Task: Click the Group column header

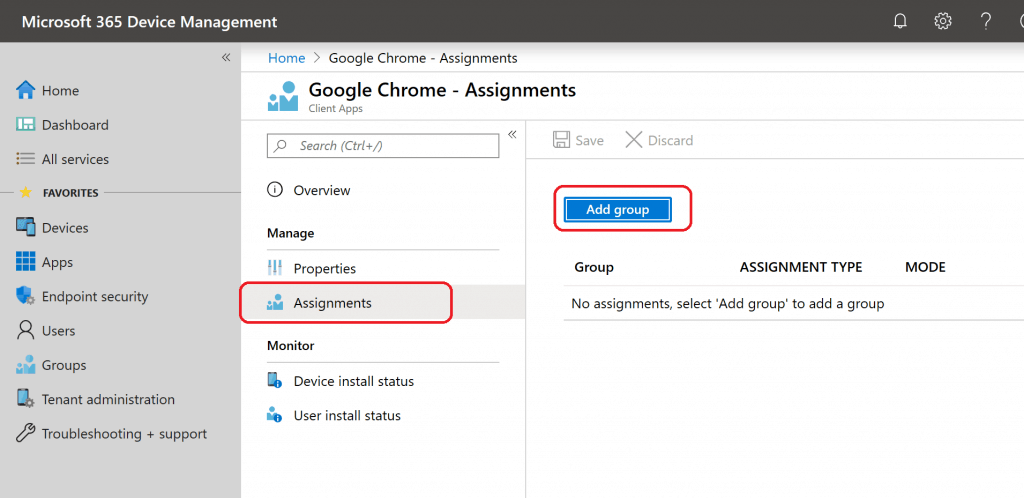Action: (594, 267)
